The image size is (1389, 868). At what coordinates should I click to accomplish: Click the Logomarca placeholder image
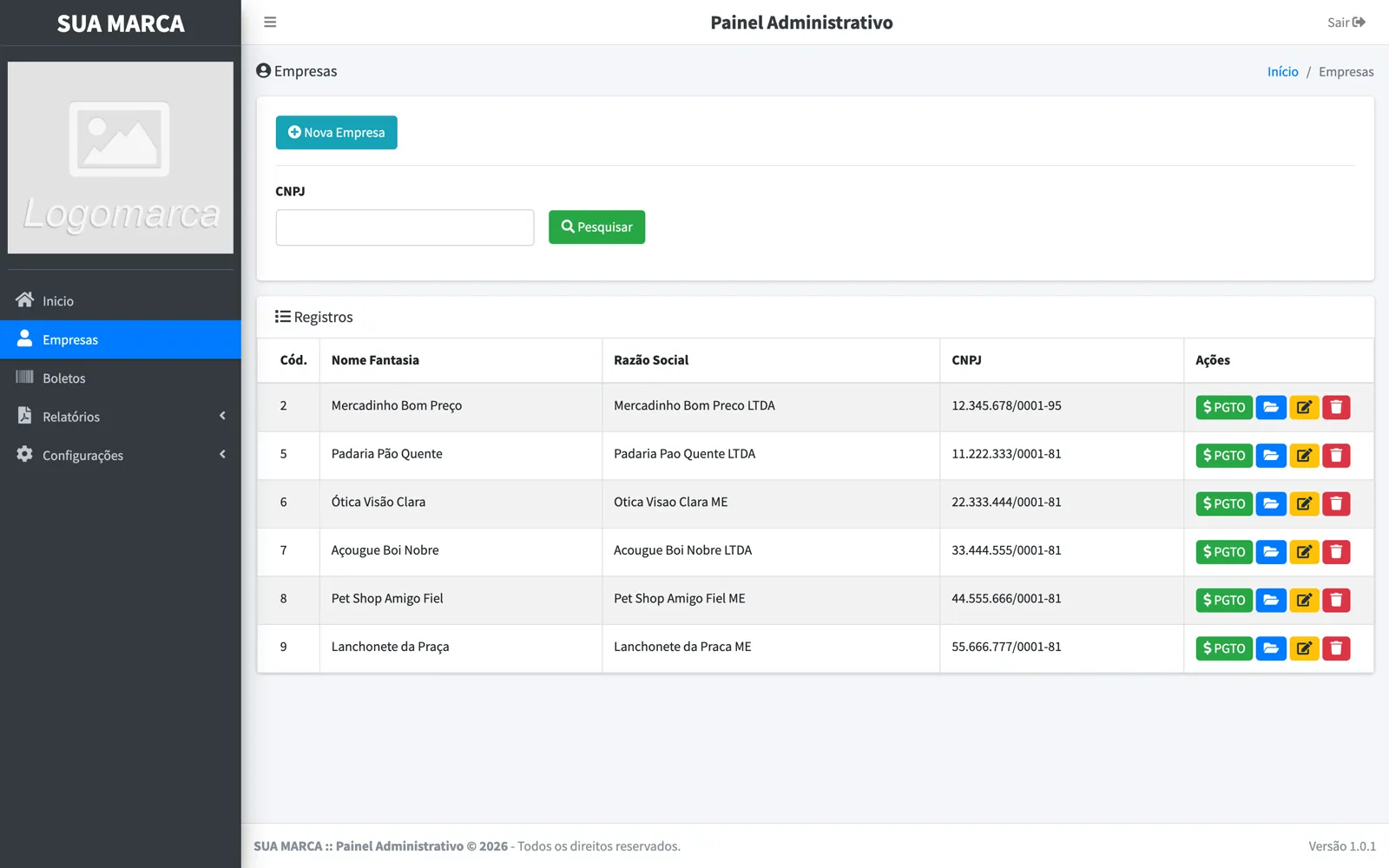pyautogui.click(x=121, y=157)
